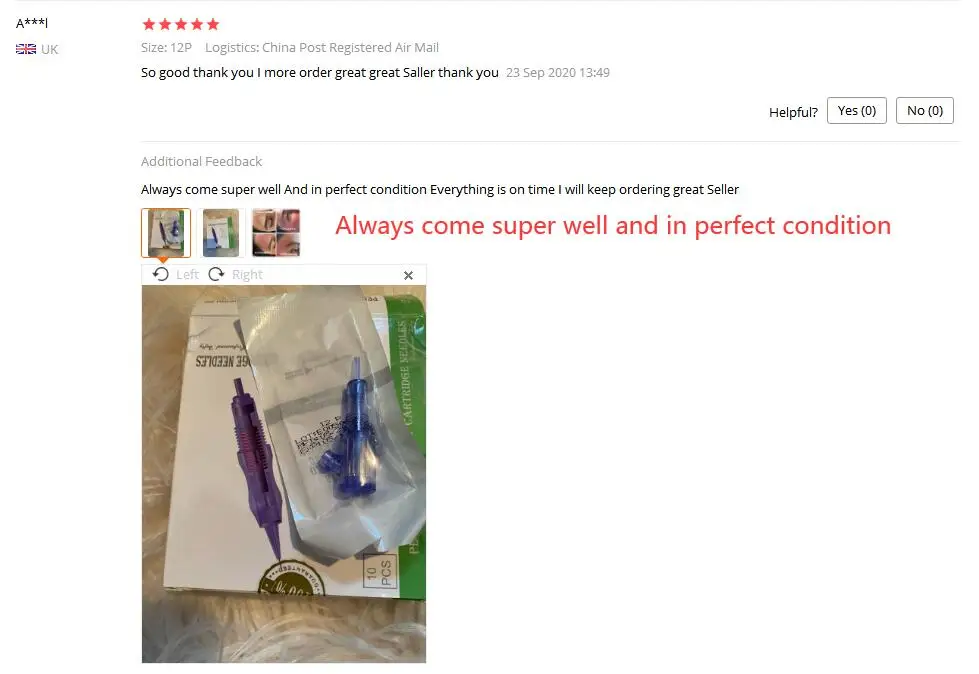Select the fifth red rating star
The width and height of the screenshot is (979, 674).
point(213,24)
